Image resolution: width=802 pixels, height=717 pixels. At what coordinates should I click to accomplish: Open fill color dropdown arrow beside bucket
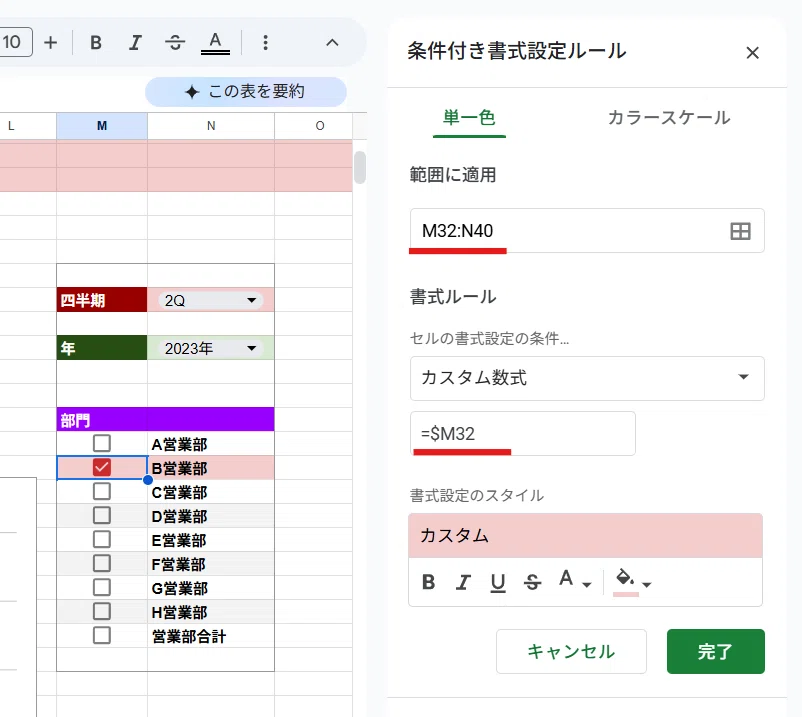tap(647, 584)
